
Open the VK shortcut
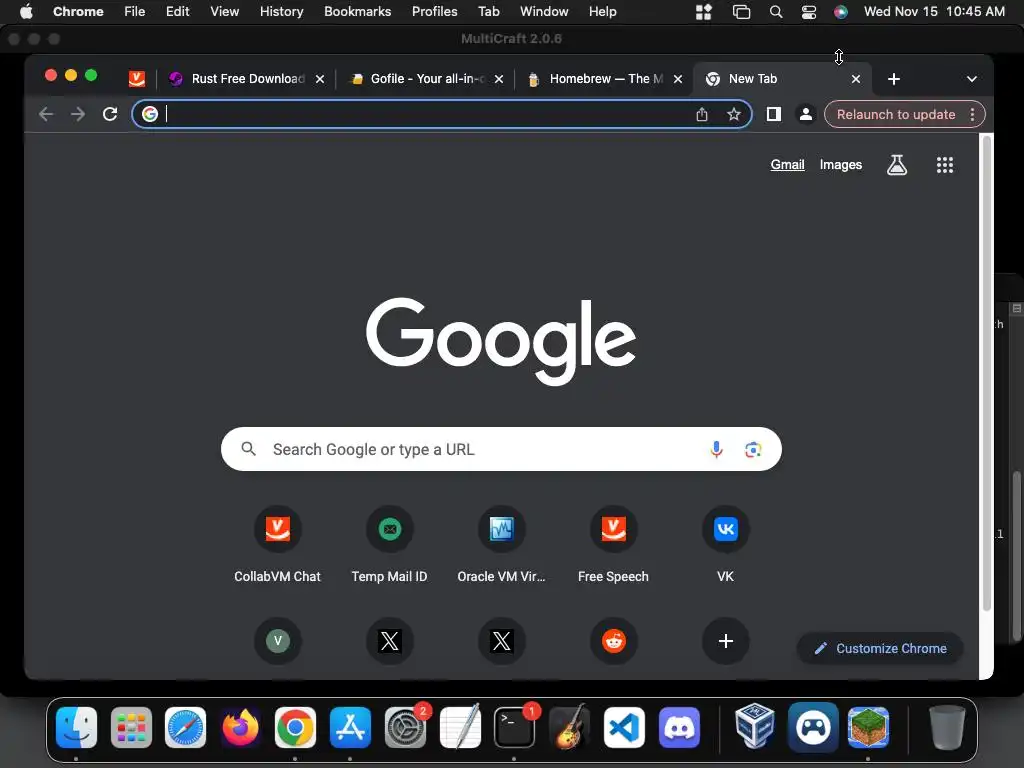pyautogui.click(x=726, y=545)
